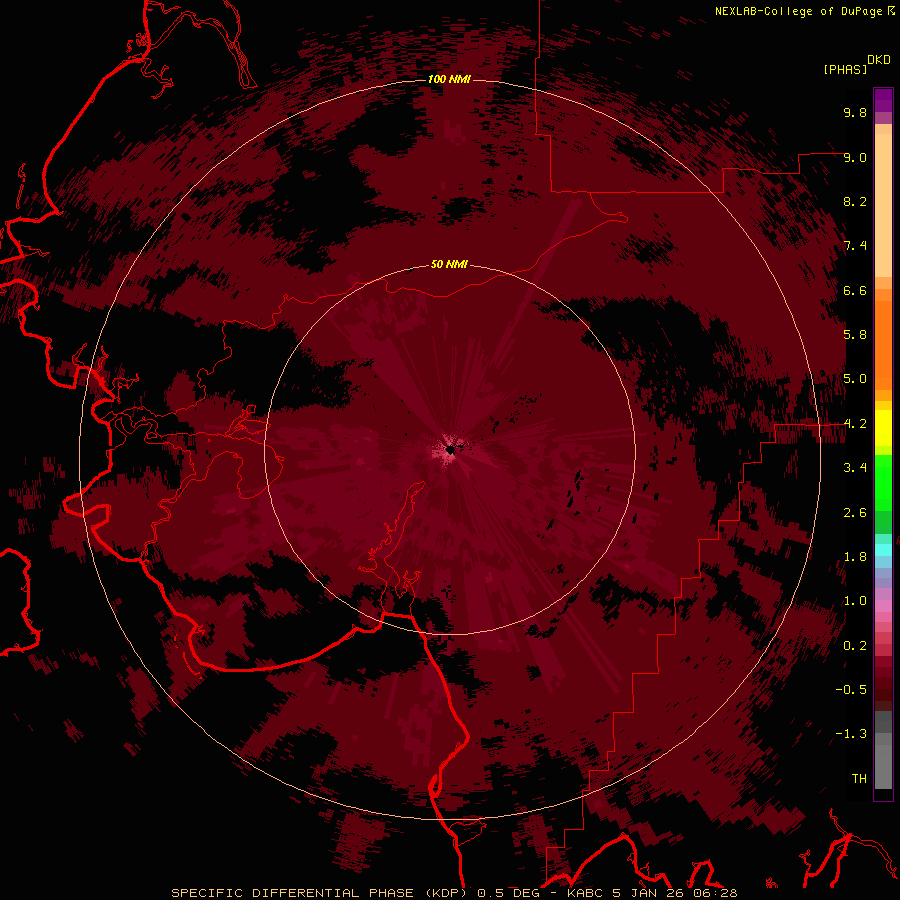Click the 2.6 legend value
Image resolution: width=900 pixels, height=900 pixels.
pyautogui.click(x=855, y=513)
